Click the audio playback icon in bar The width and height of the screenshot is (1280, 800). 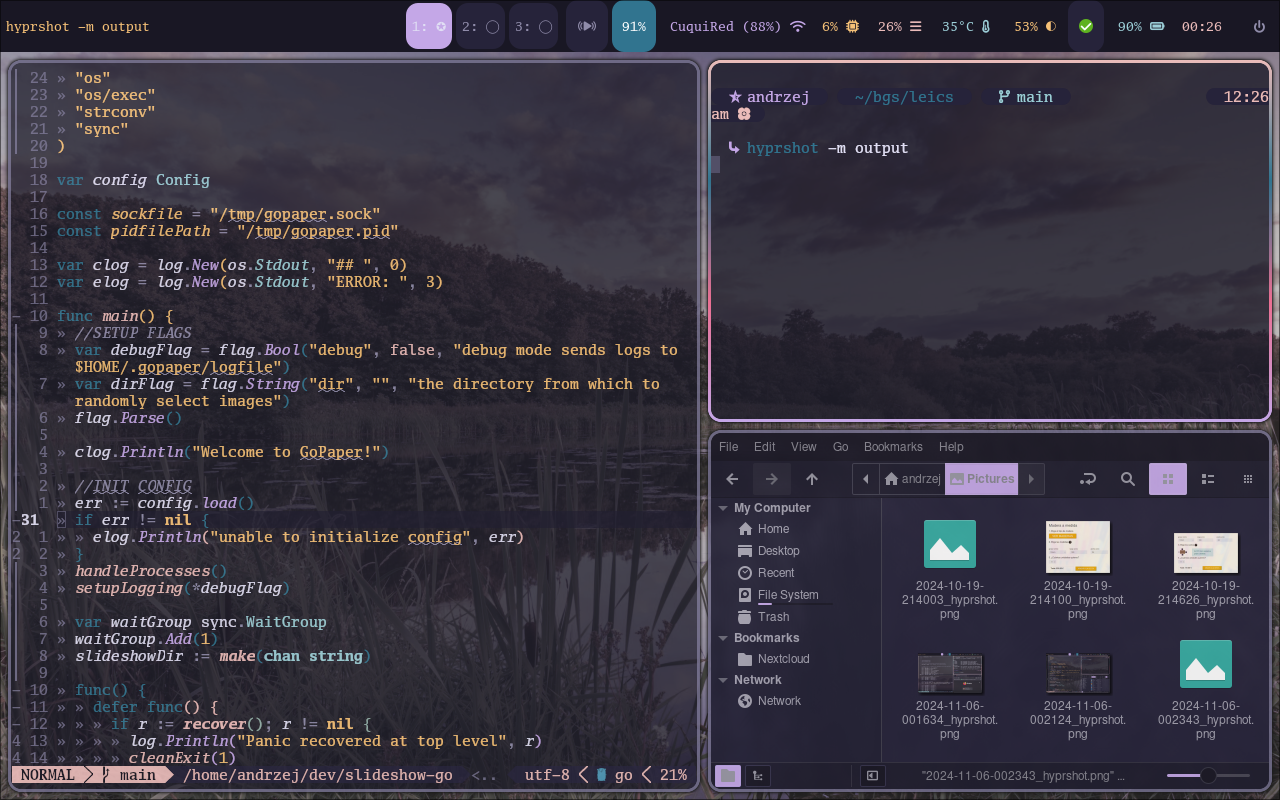(x=587, y=26)
